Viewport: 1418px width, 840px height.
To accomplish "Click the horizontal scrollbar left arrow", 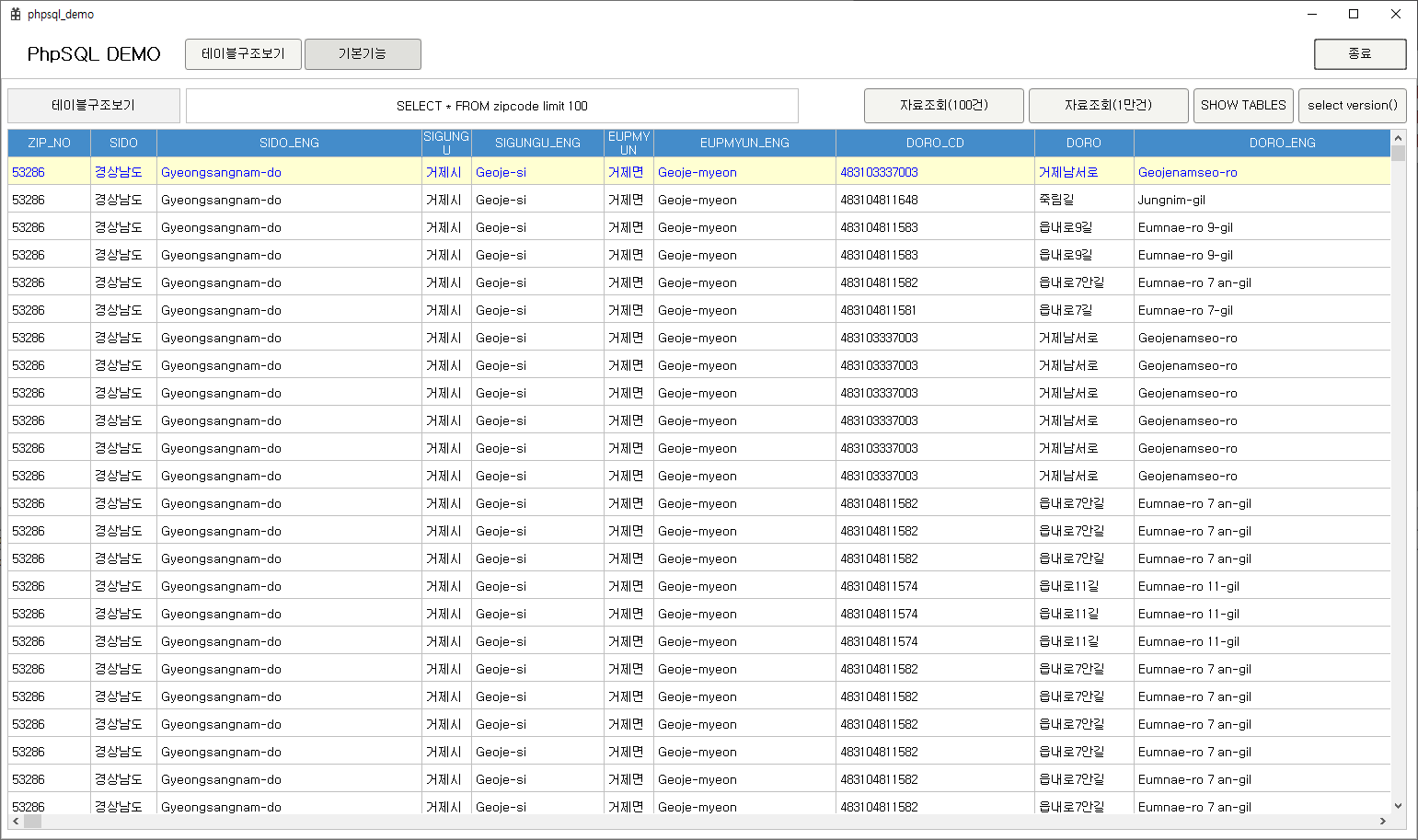I will coord(16,821).
